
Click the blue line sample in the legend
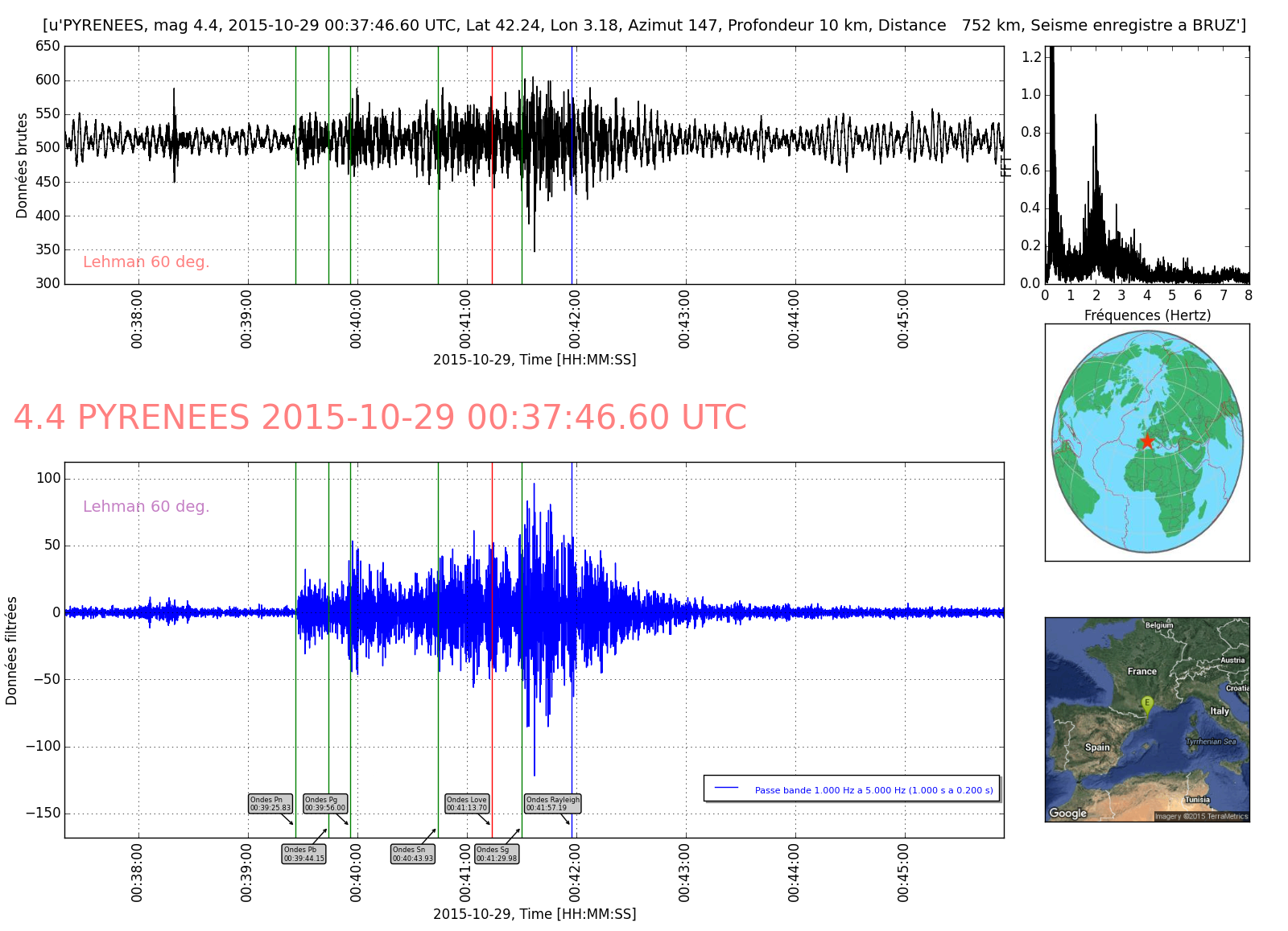click(727, 789)
